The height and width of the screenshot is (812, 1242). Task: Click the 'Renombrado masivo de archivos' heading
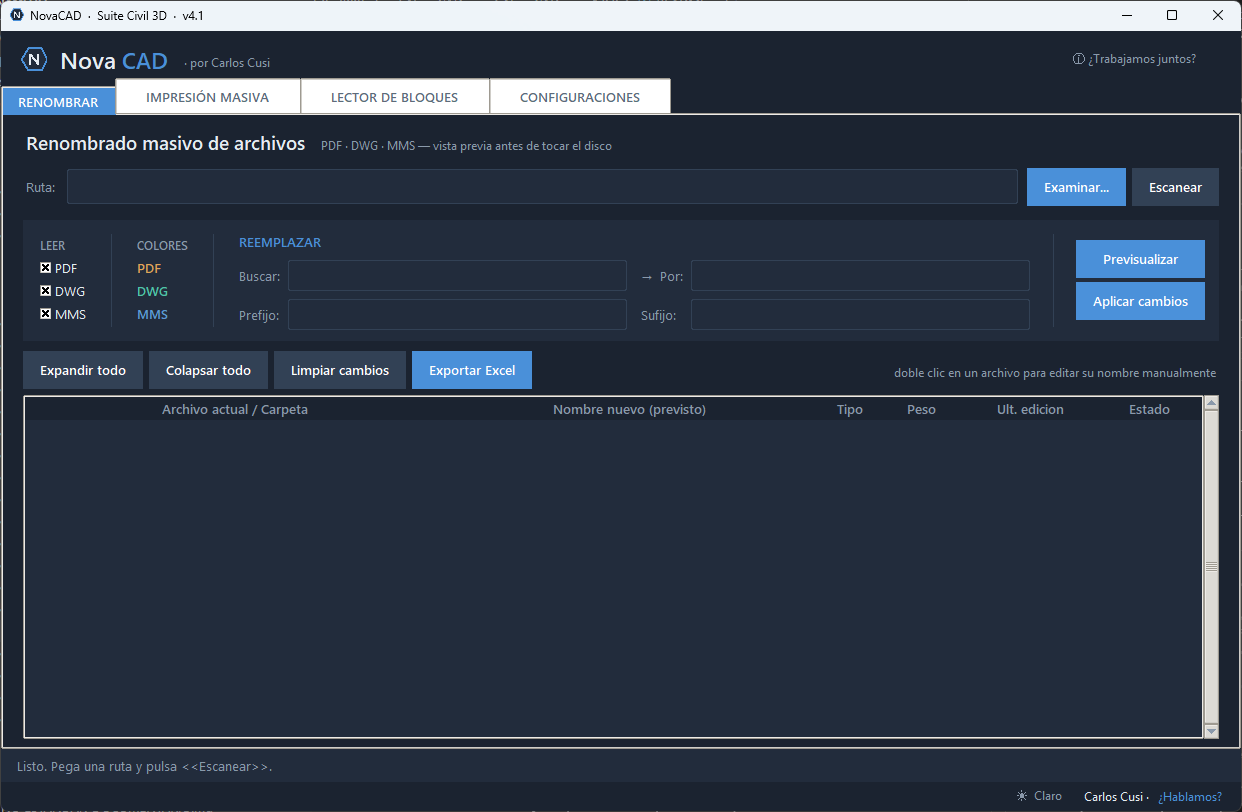coord(166,144)
